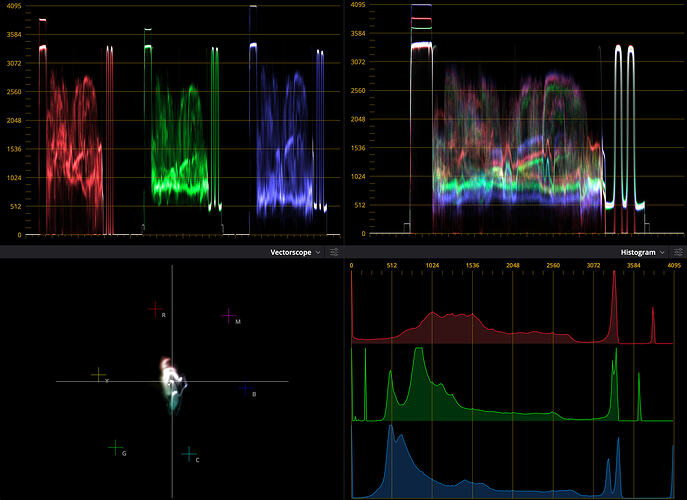Click the yellow Y target in vectorscope

pos(99,375)
